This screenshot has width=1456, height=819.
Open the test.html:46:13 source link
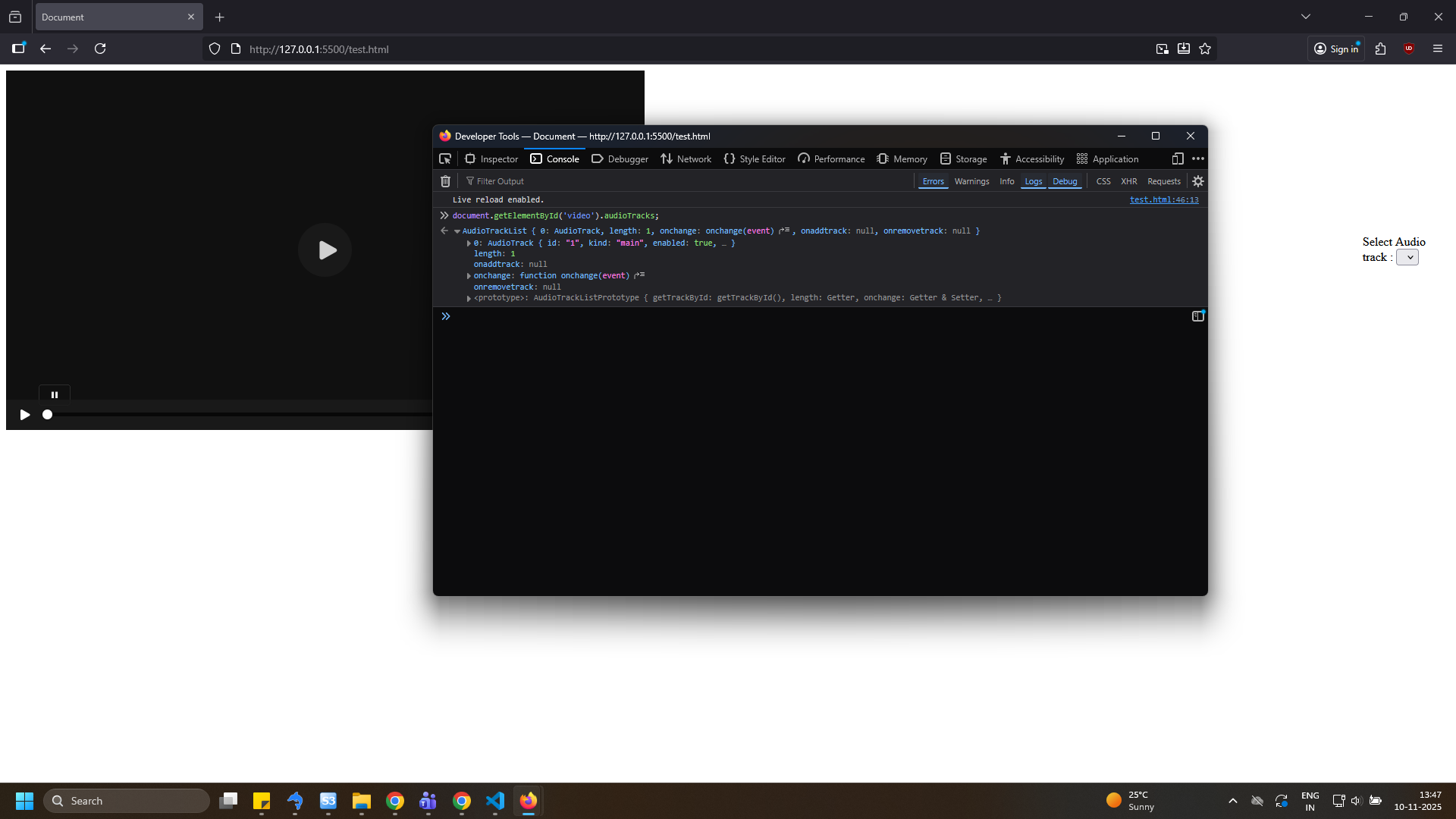pos(1164,200)
